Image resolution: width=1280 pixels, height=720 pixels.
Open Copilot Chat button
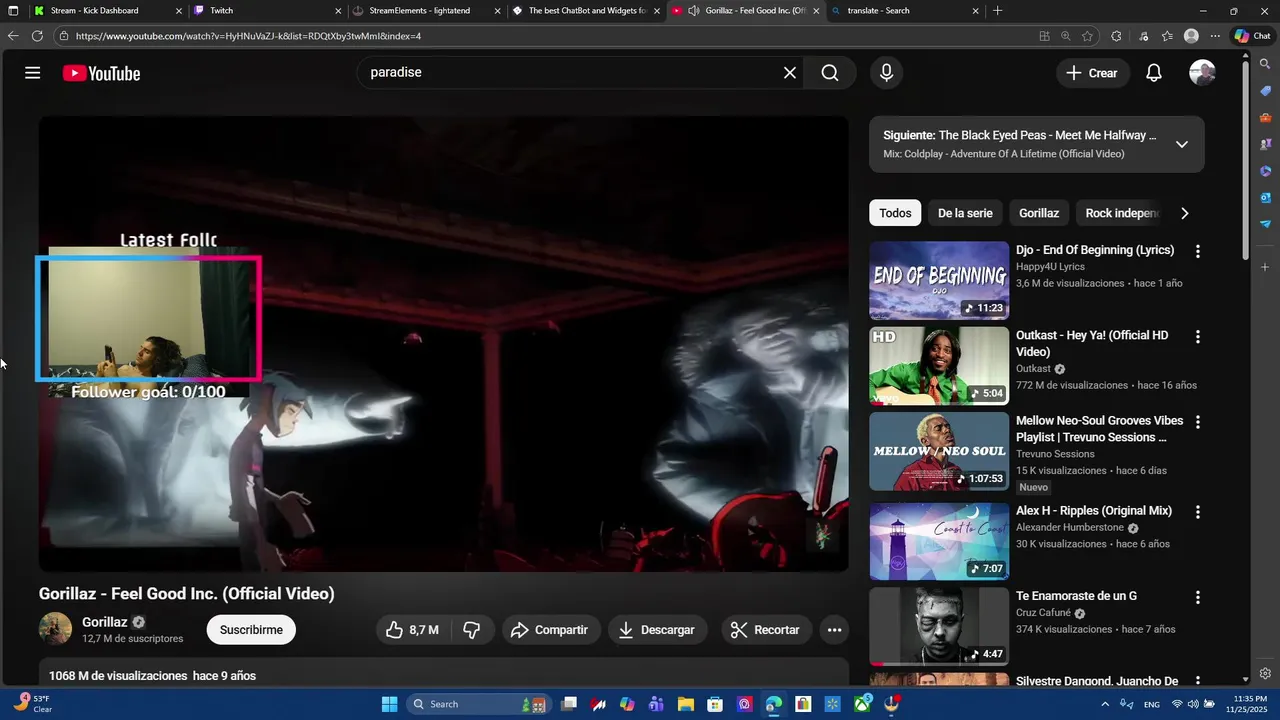tap(1253, 36)
